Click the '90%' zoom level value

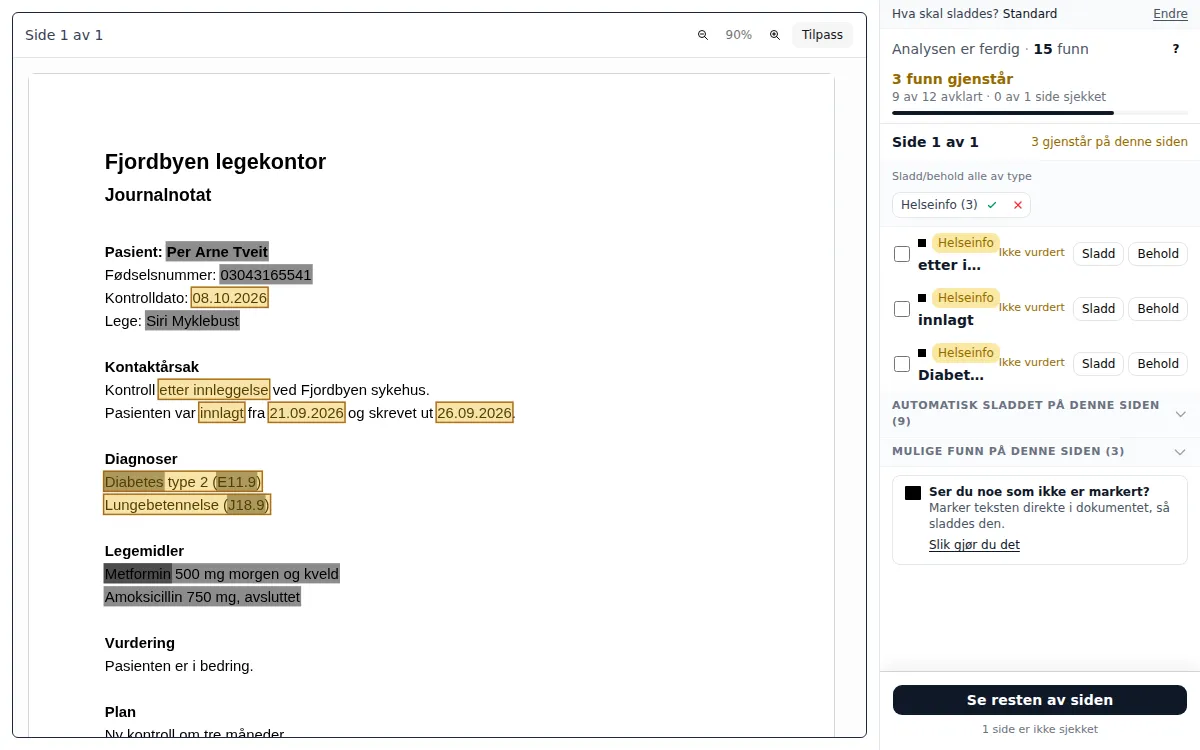click(x=739, y=35)
